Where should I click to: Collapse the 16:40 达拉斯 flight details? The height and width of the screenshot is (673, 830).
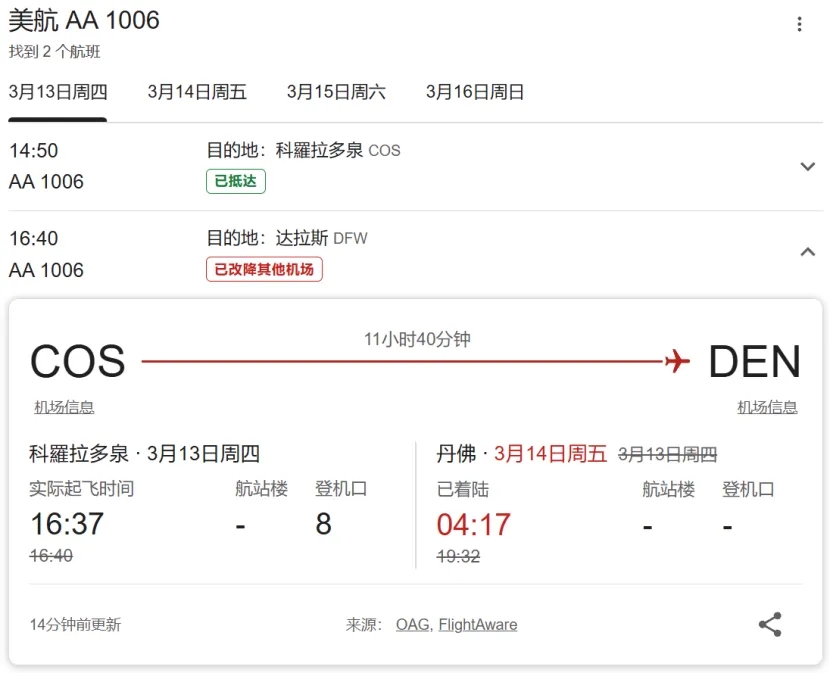click(808, 253)
